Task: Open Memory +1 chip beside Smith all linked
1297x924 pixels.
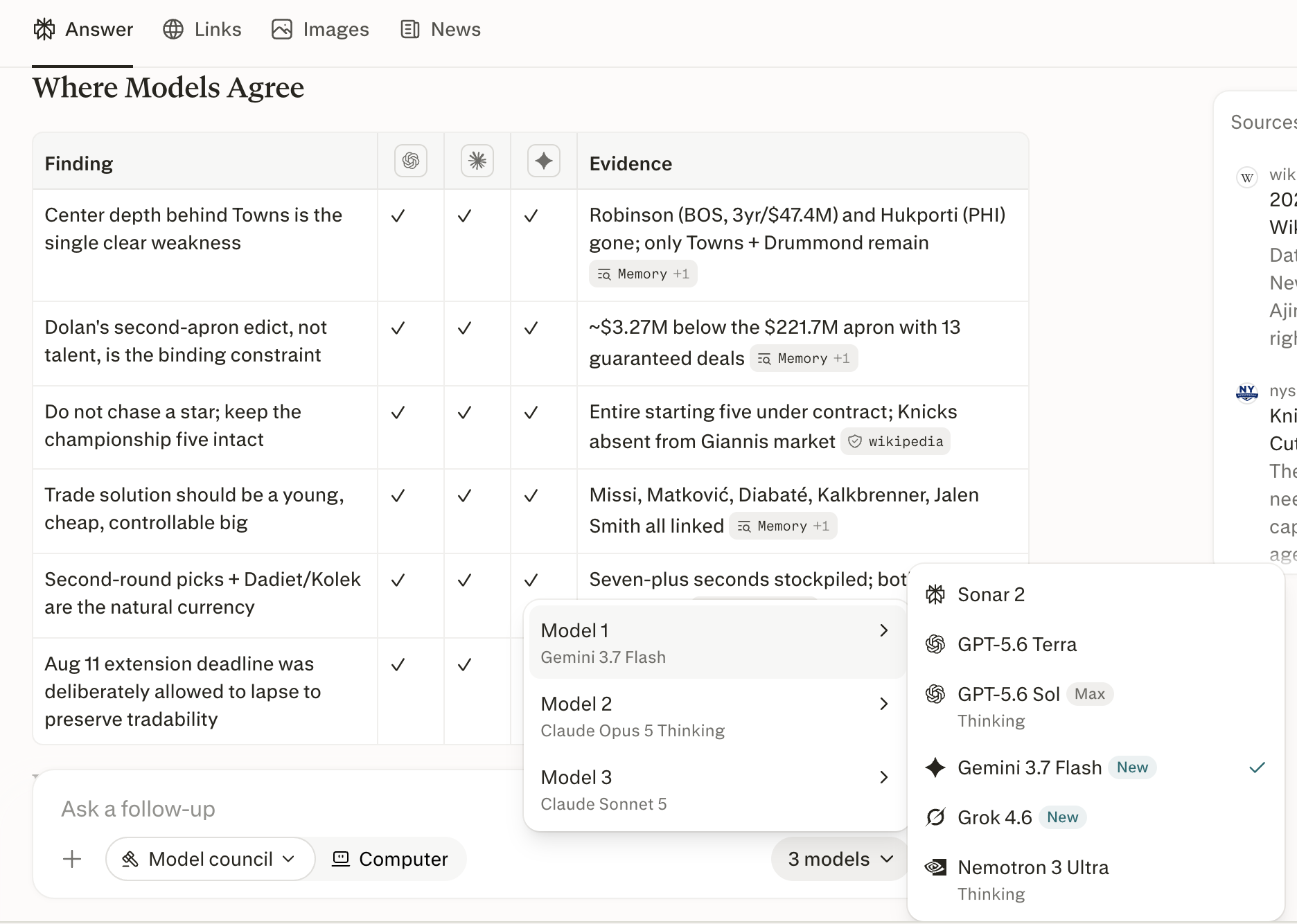Action: [783, 526]
